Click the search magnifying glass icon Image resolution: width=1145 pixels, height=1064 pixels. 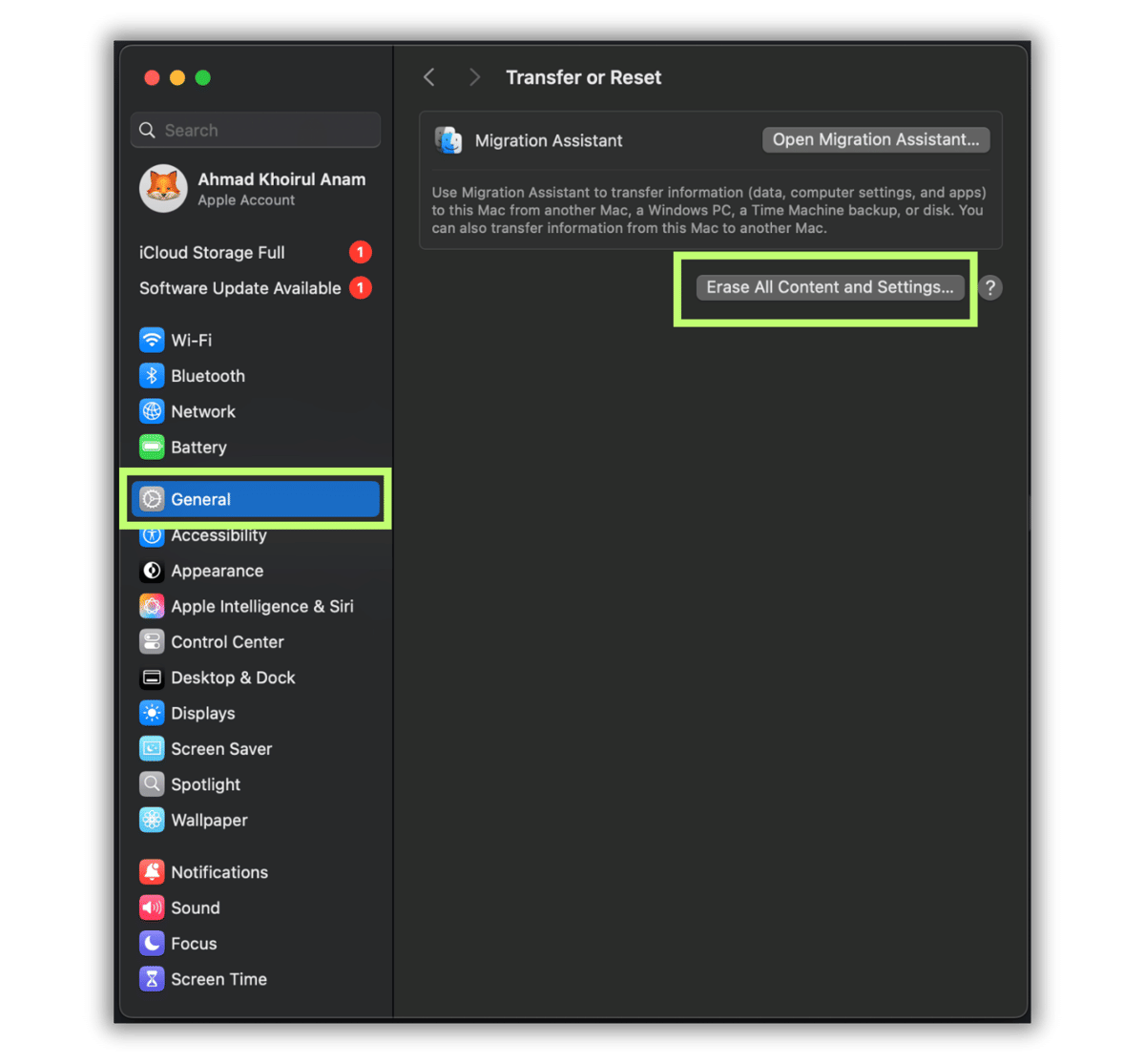click(147, 130)
